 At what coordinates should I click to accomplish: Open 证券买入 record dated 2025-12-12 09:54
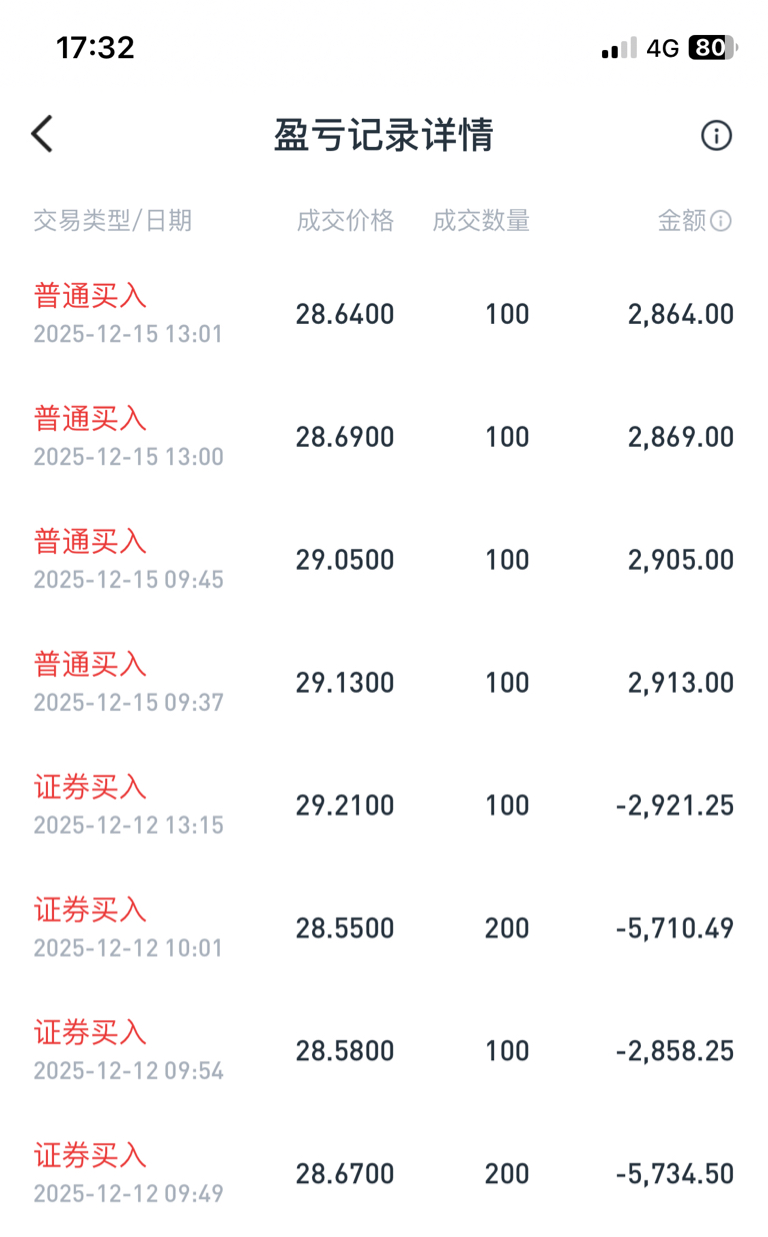pos(384,1052)
